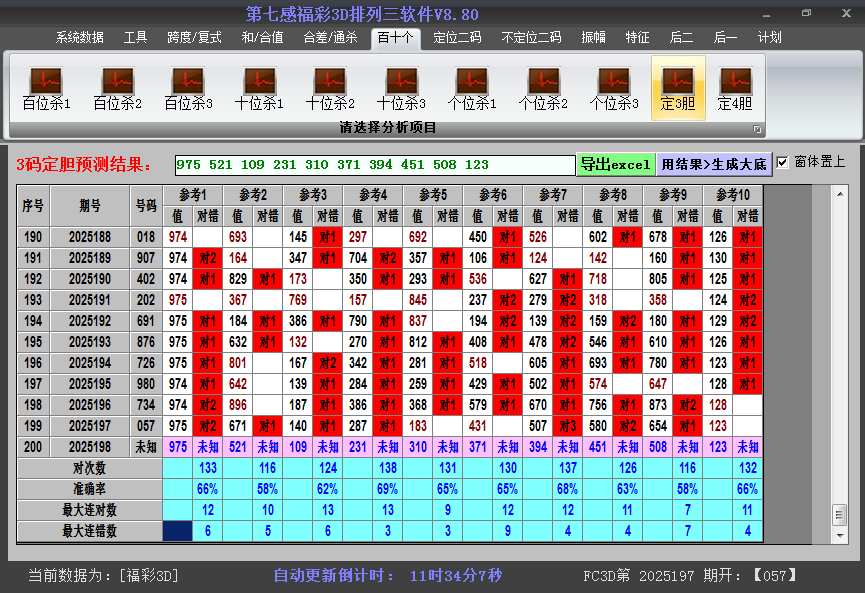This screenshot has width=865, height=593.
Task: Select the 百位杀2 analysis icon
Action: click(118, 88)
